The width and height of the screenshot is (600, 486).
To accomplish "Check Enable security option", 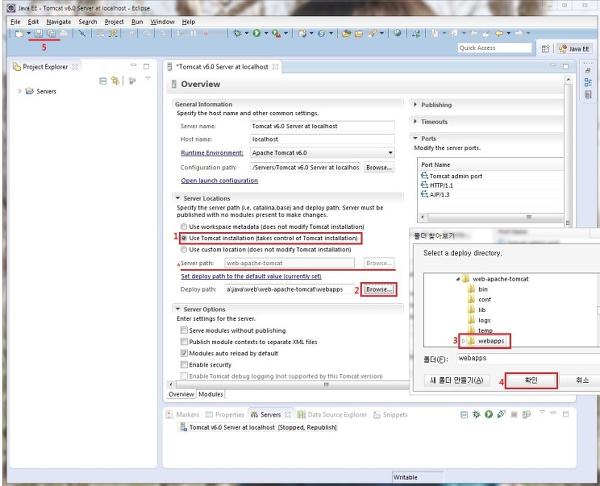I will [x=184, y=365].
